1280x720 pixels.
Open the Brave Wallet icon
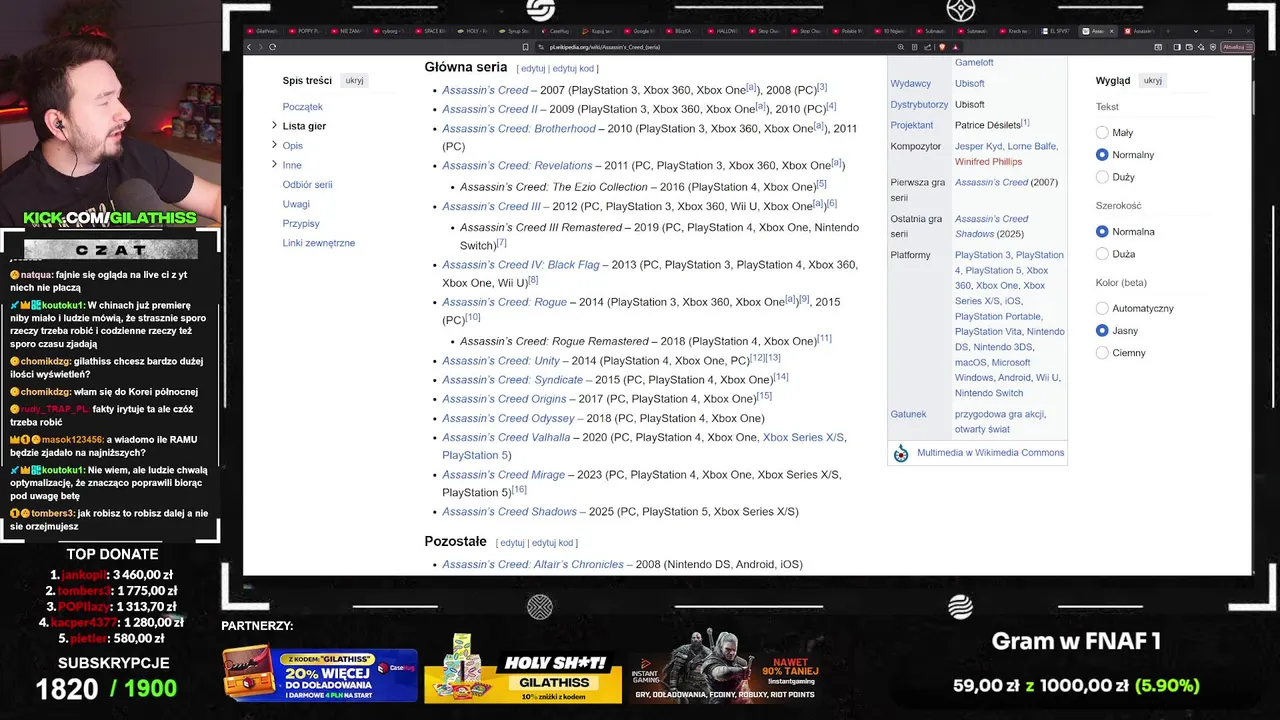(x=1189, y=47)
